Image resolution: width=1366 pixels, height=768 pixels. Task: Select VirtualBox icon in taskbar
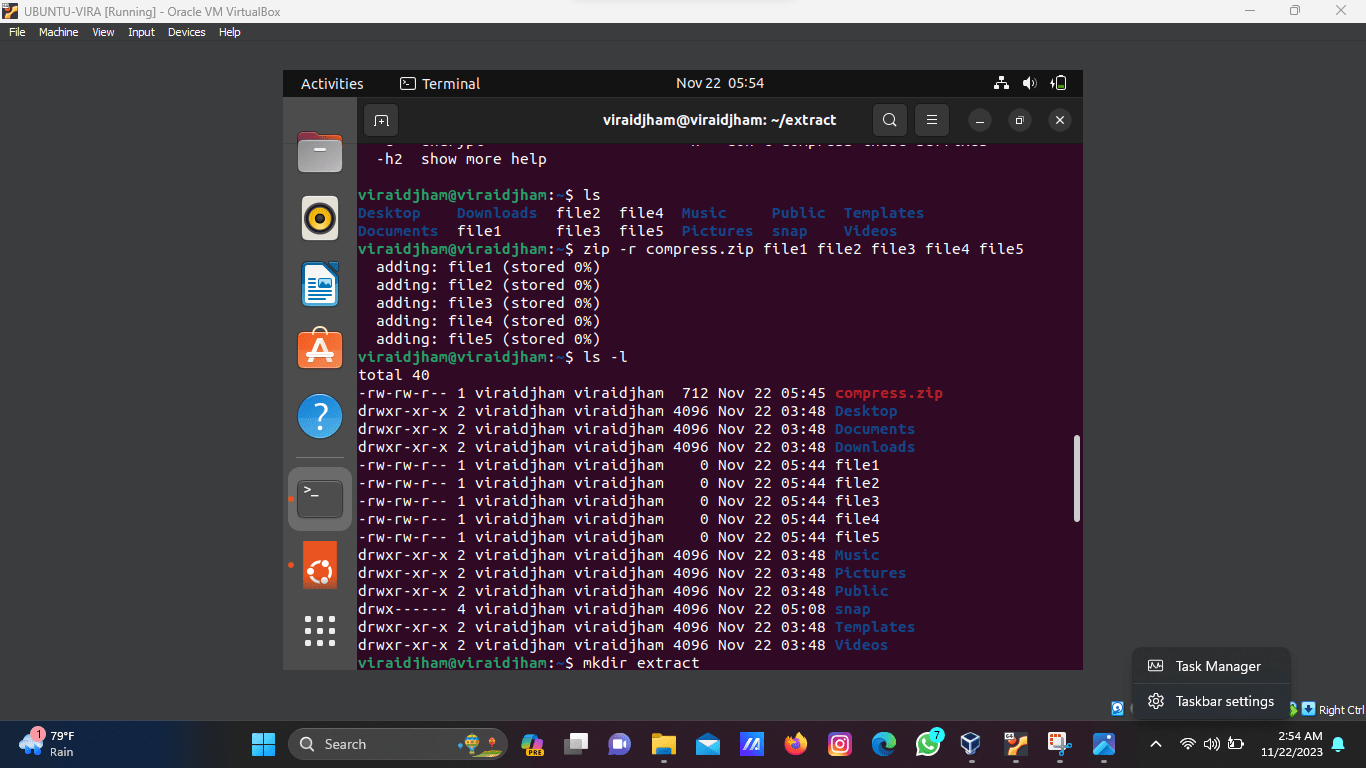click(970, 744)
